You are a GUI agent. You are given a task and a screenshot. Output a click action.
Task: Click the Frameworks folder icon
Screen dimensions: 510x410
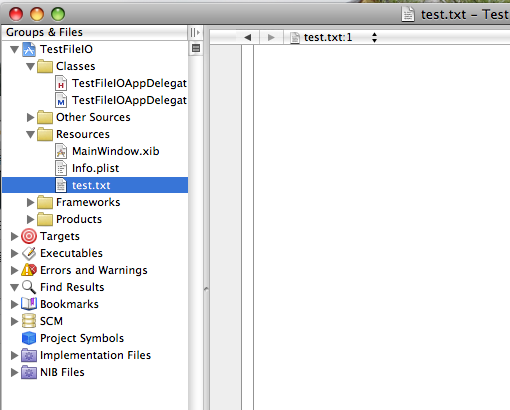click(45, 202)
